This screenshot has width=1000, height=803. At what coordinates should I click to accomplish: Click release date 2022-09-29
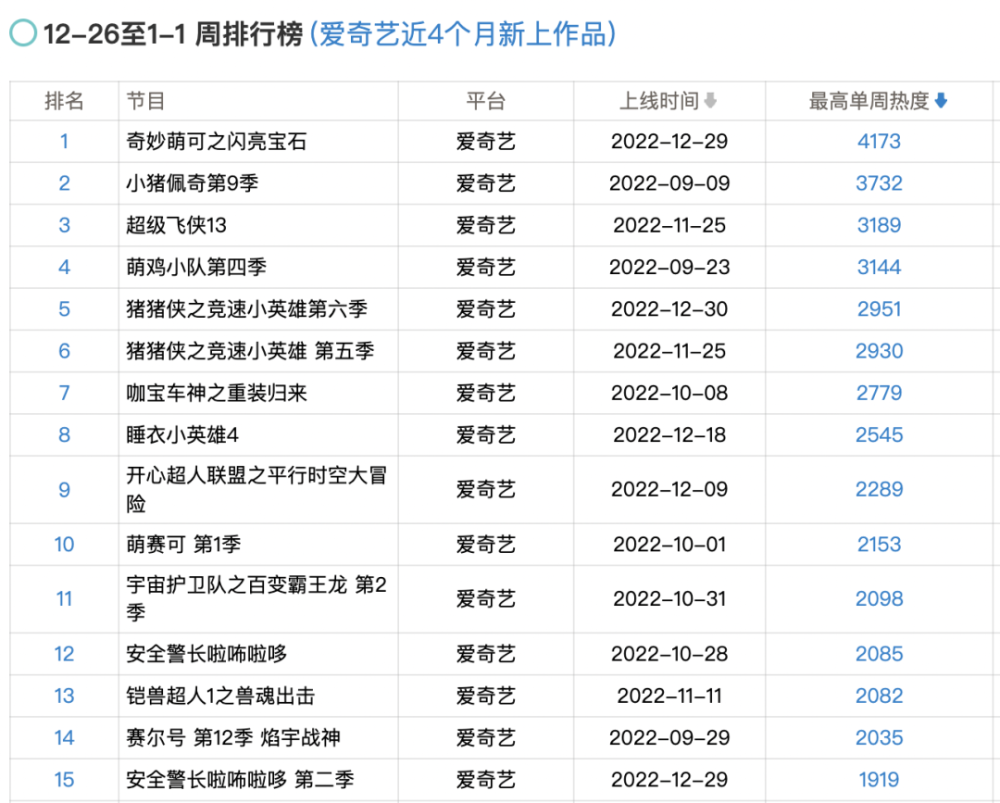pos(669,738)
